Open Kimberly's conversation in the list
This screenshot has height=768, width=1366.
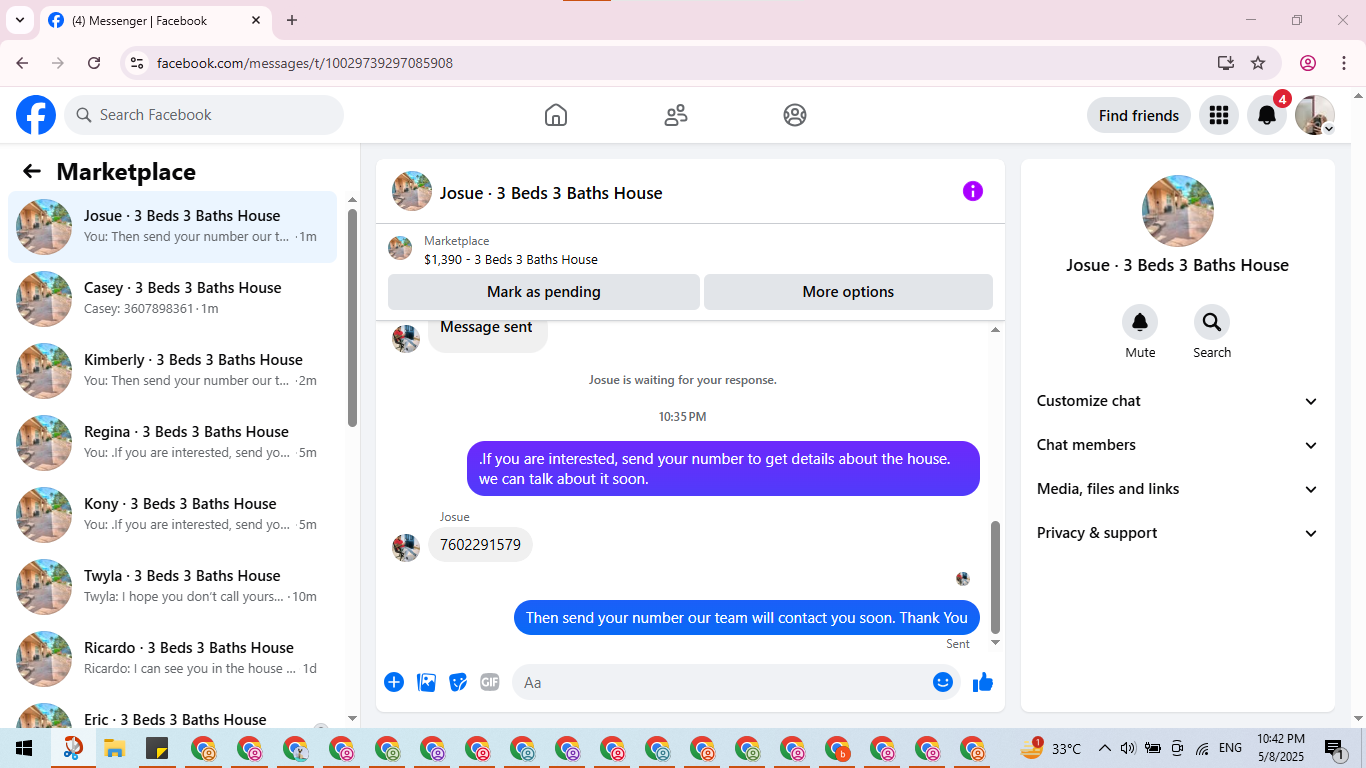coord(172,371)
